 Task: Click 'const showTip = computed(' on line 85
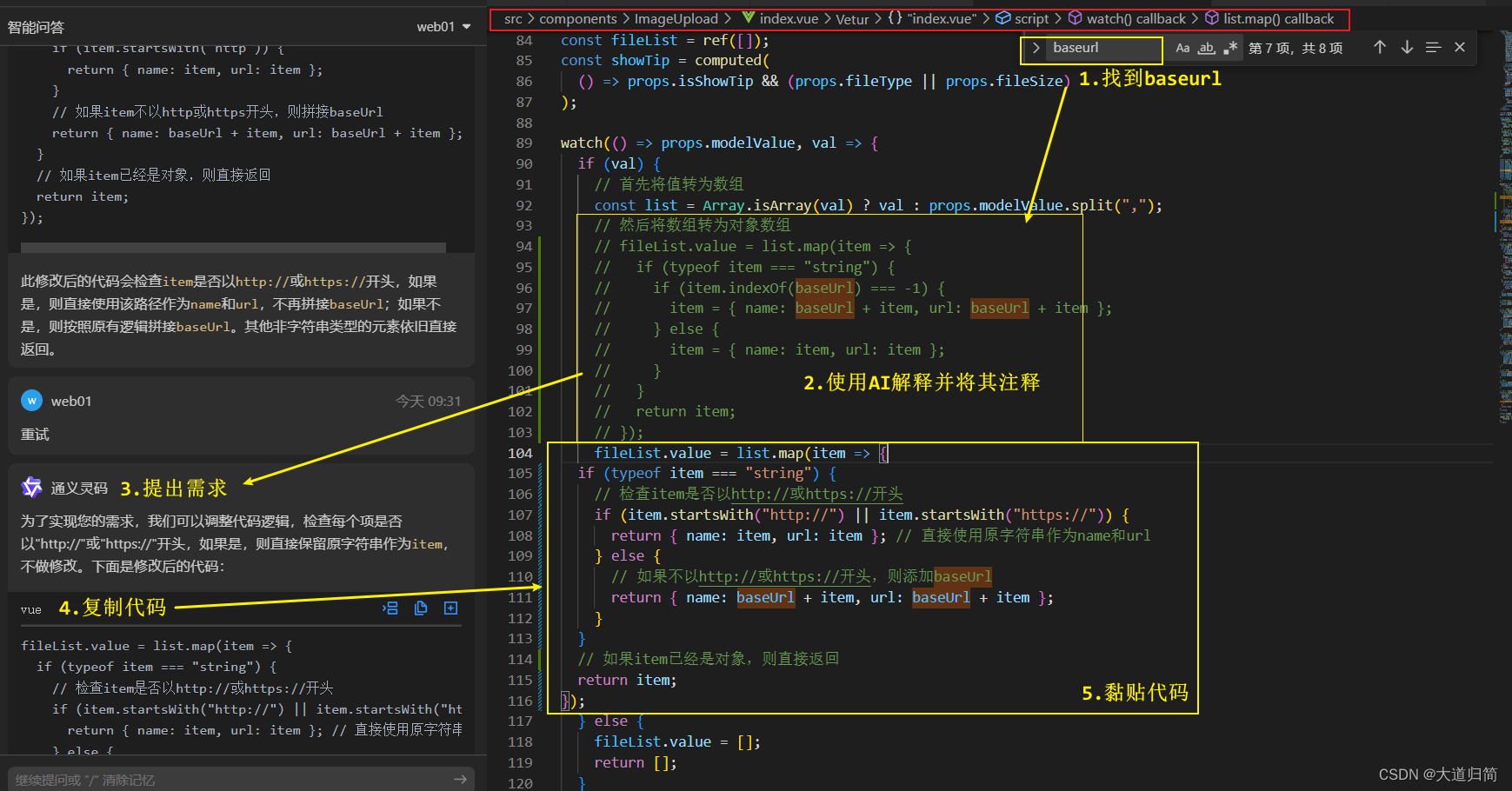tap(665, 61)
